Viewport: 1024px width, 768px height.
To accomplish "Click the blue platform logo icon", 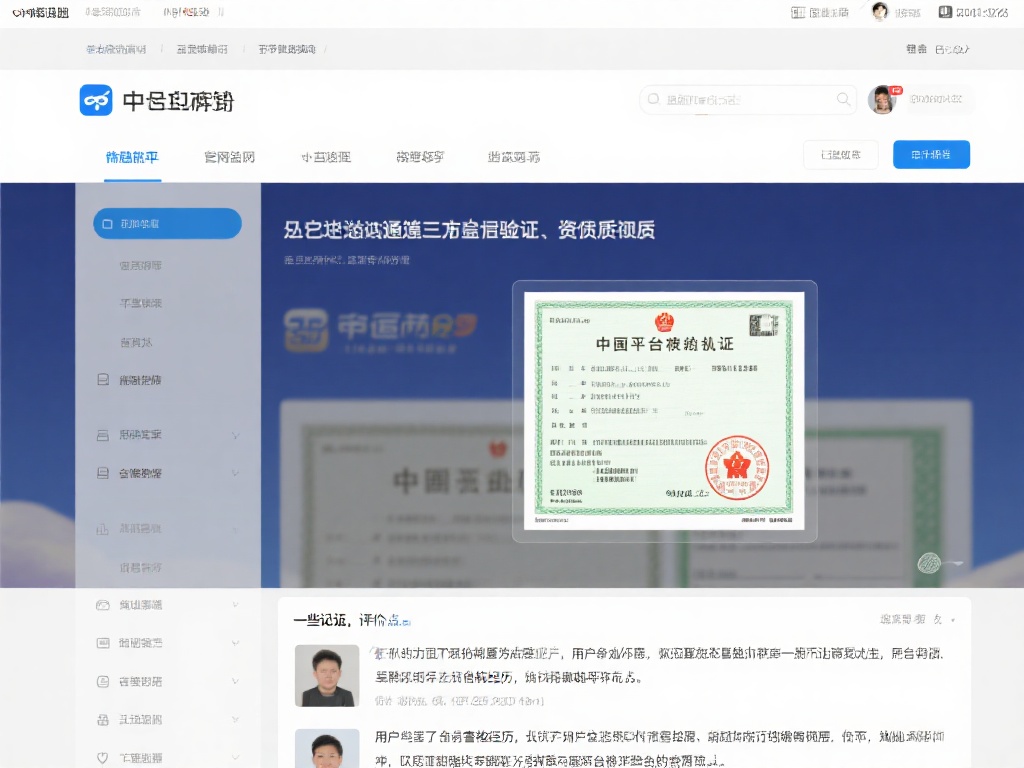I will [x=95, y=100].
